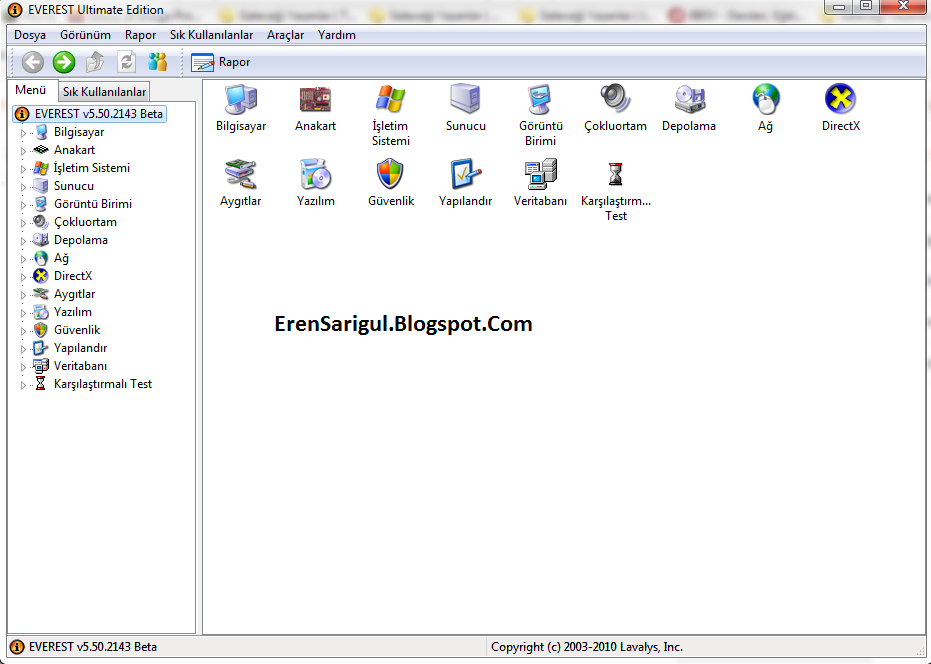
Task: Click the green forward navigation arrow
Action: point(62,61)
